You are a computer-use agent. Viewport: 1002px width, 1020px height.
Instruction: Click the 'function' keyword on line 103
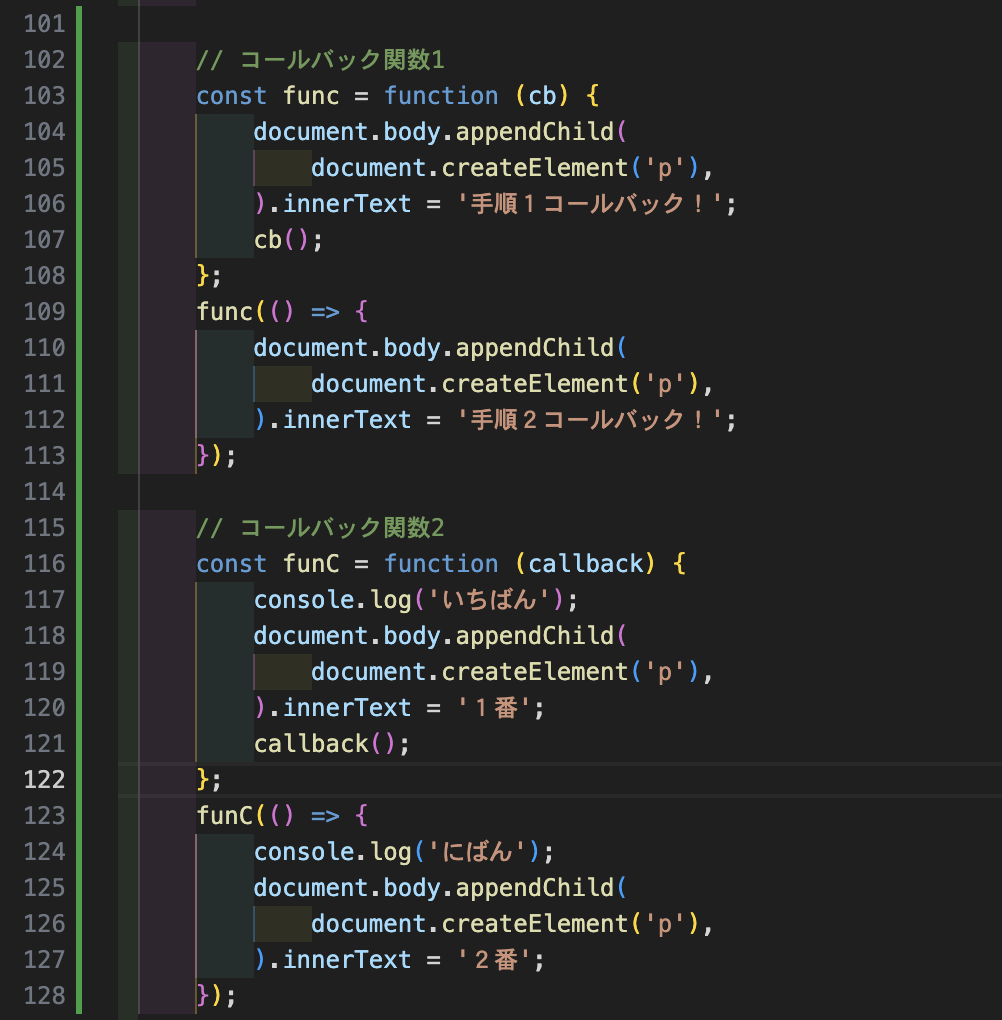coord(441,96)
